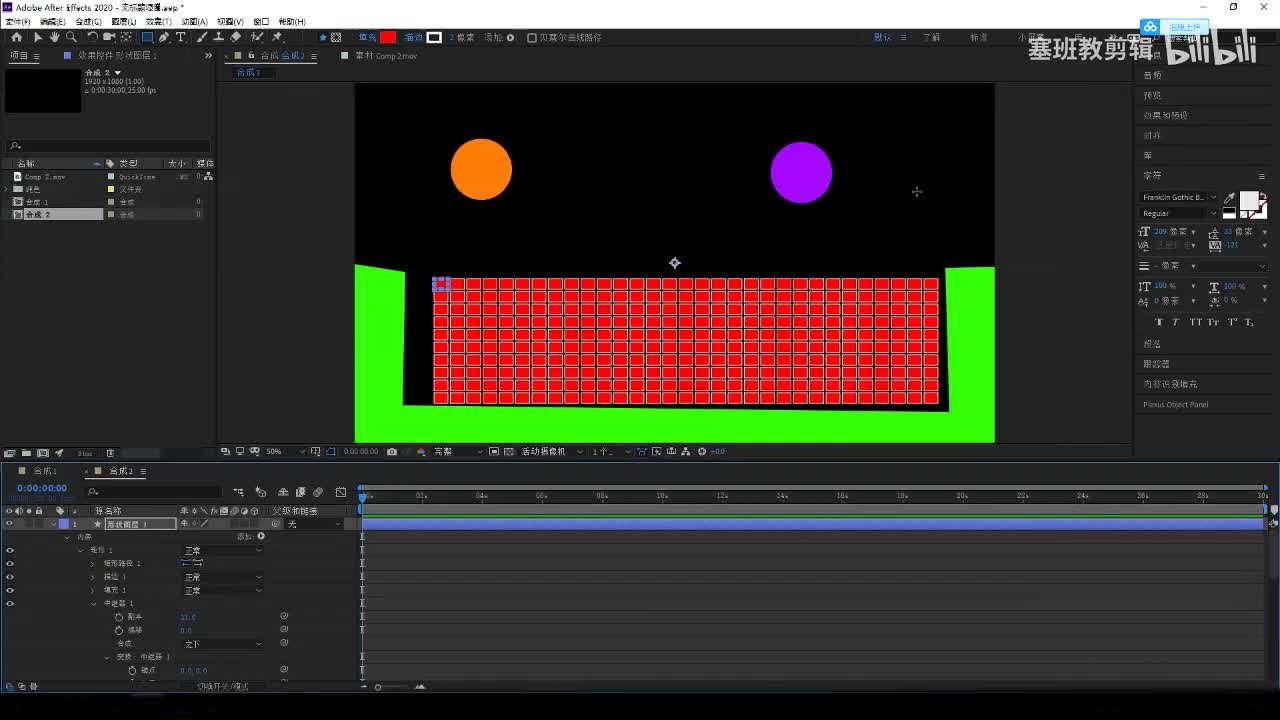
Task: Select the Rectangle shape tool
Action: 147,37
